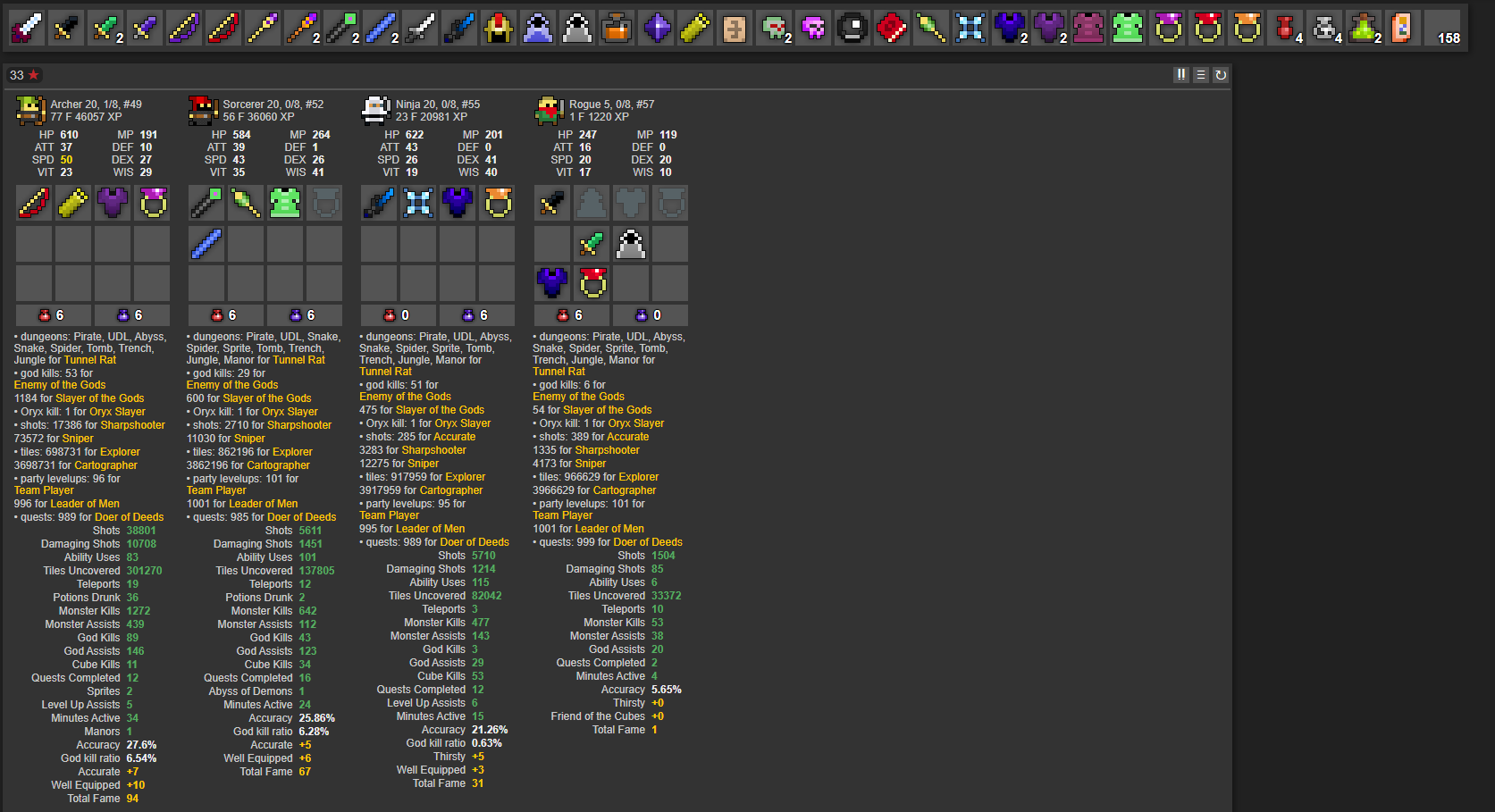Click the Archer character portrait

[x=30, y=110]
